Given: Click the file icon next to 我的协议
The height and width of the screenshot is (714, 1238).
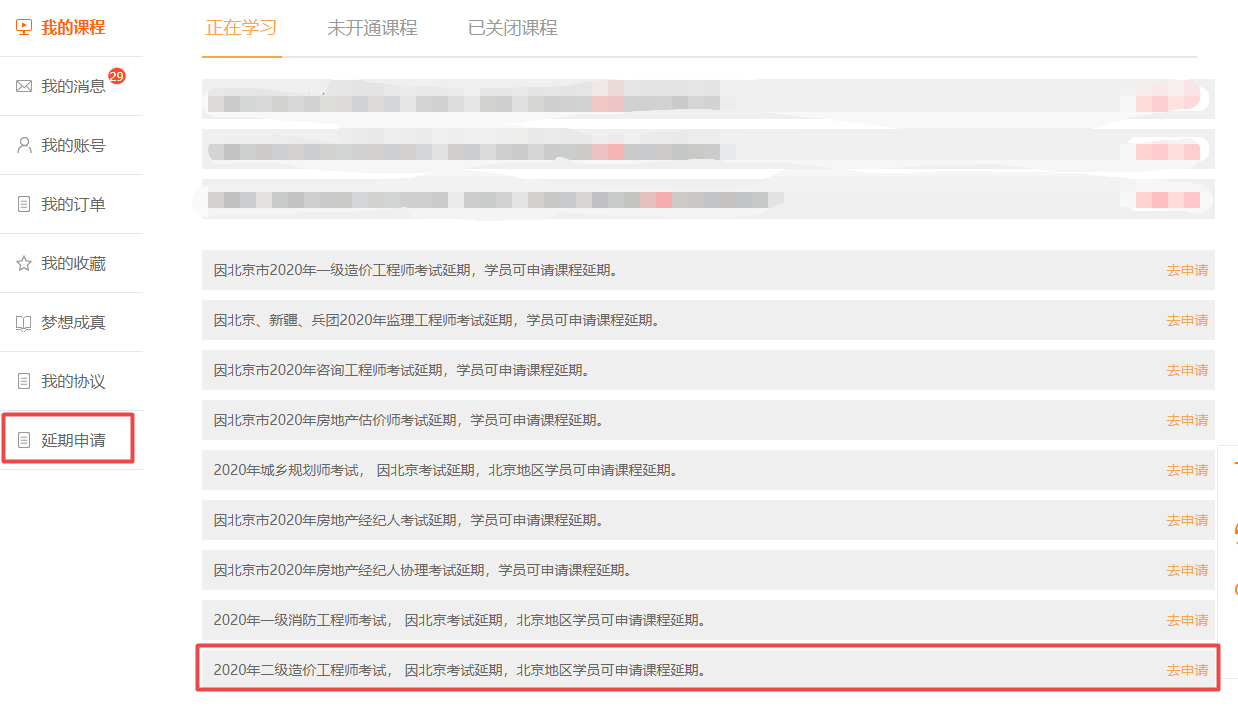Looking at the screenshot, I should pos(23,379).
